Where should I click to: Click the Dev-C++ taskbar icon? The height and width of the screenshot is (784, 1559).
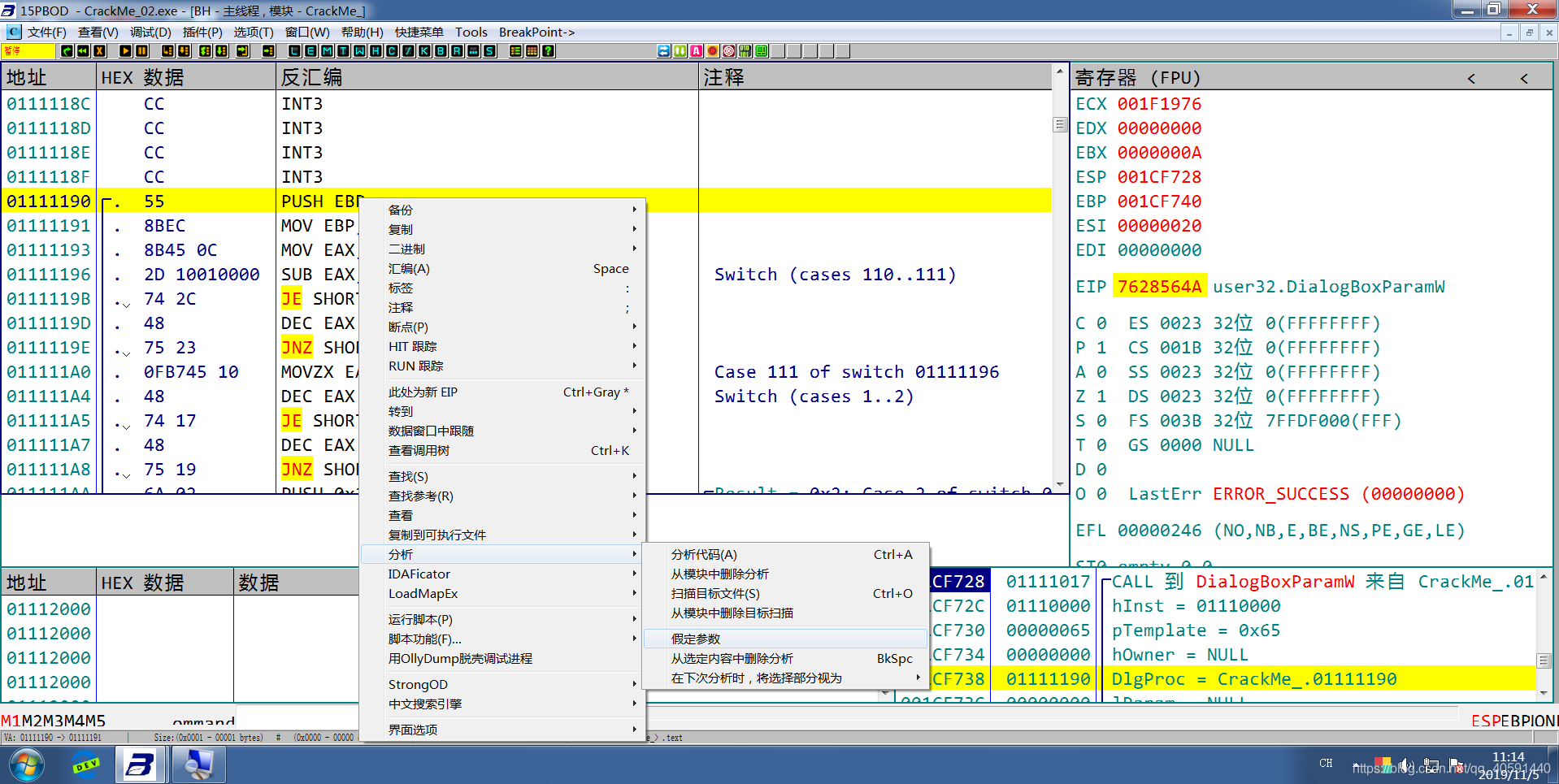[x=85, y=765]
